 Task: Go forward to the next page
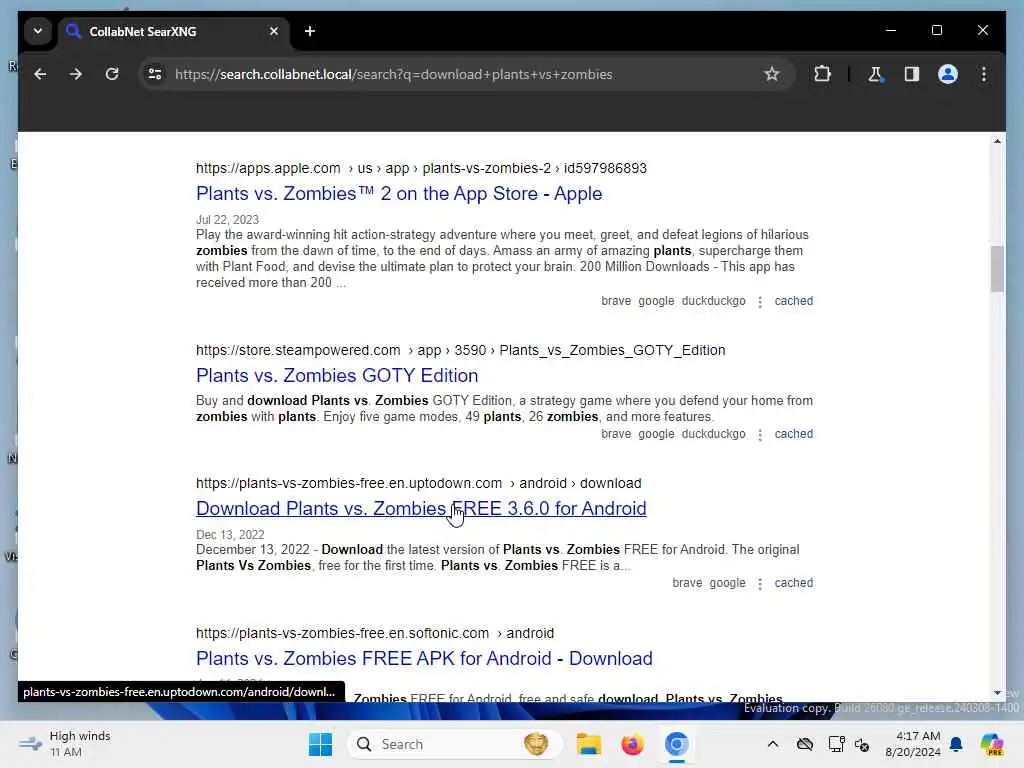pyautogui.click(x=76, y=74)
